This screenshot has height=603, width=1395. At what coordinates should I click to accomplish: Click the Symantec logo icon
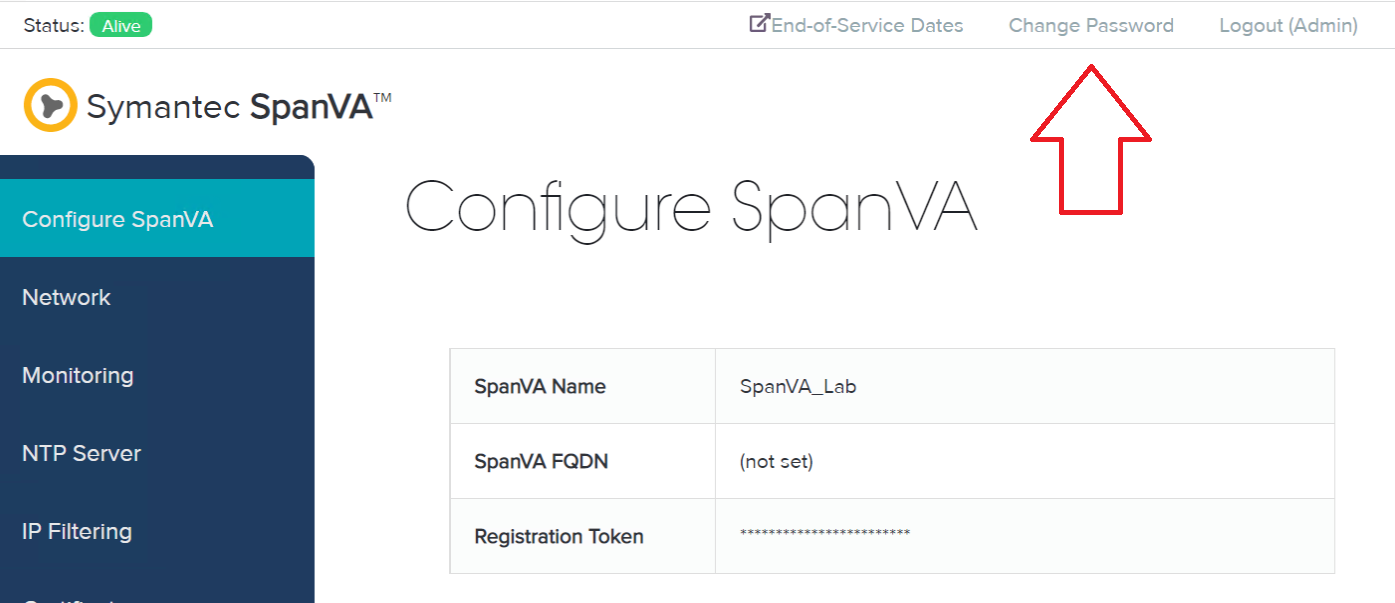[50, 105]
